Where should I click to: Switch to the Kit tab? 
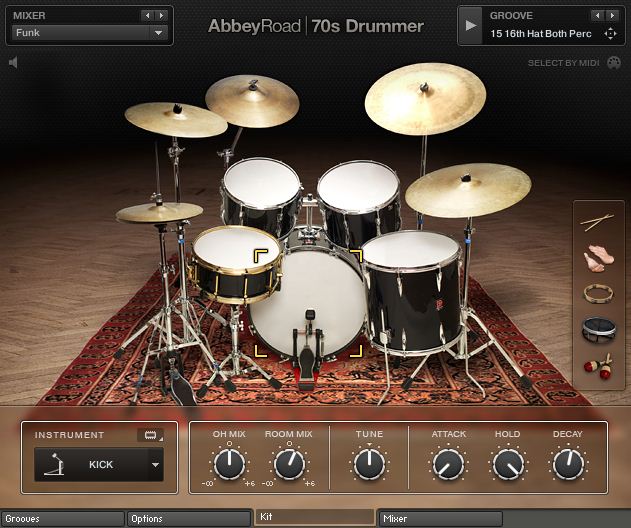pos(315,517)
